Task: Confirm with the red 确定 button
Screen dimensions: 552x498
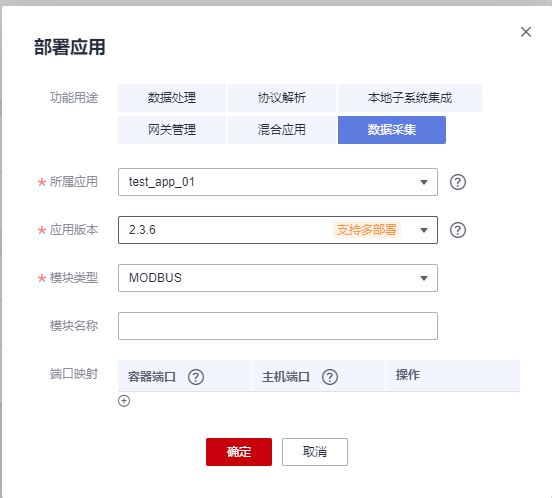Action: (x=239, y=452)
